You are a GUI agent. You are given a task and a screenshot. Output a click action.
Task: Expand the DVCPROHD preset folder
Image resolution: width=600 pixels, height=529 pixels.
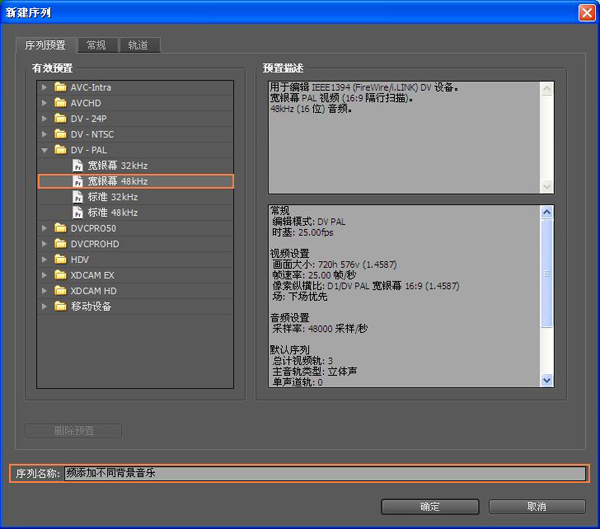click(44, 244)
